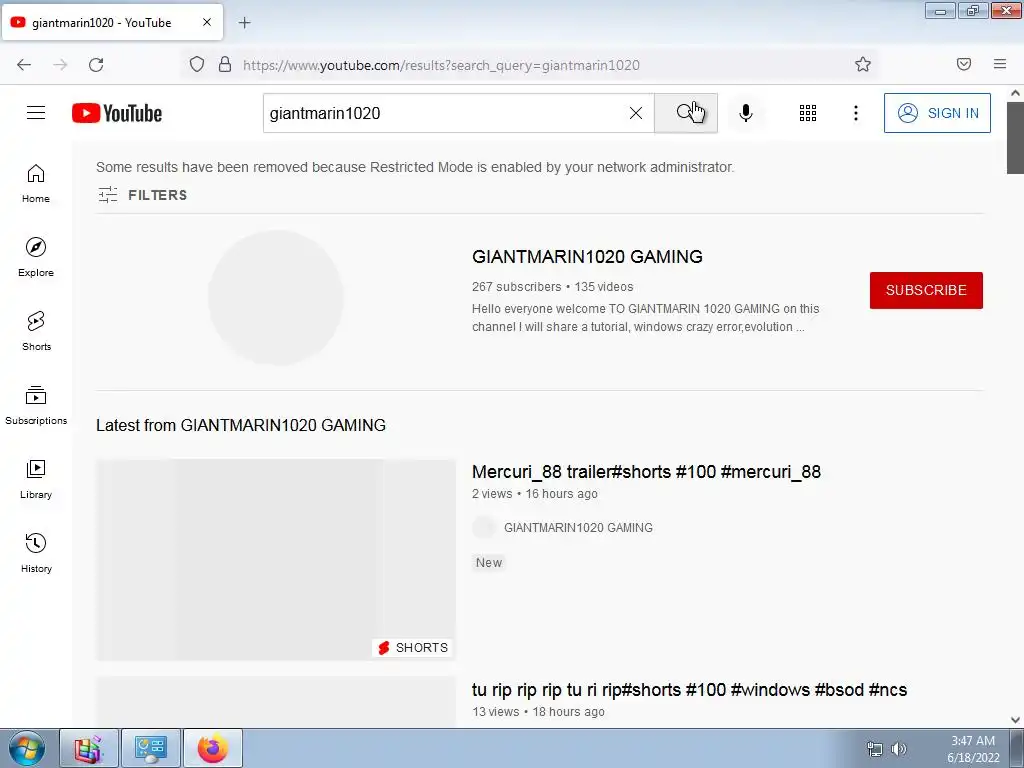Viewport: 1024px width, 768px height.
Task: Click the channel's round avatar placeholder
Action: (276, 298)
